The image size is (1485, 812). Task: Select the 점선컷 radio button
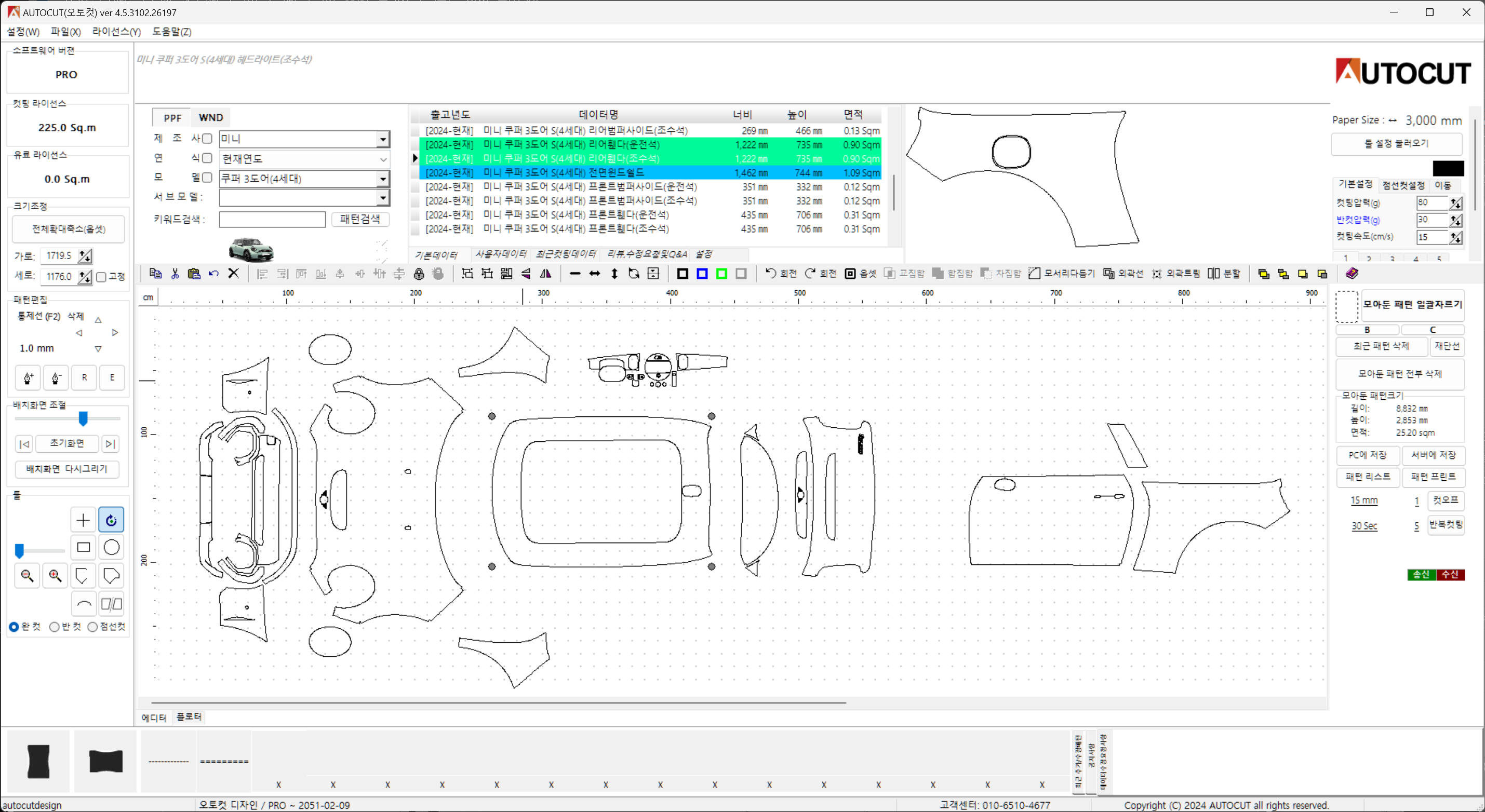pos(92,627)
